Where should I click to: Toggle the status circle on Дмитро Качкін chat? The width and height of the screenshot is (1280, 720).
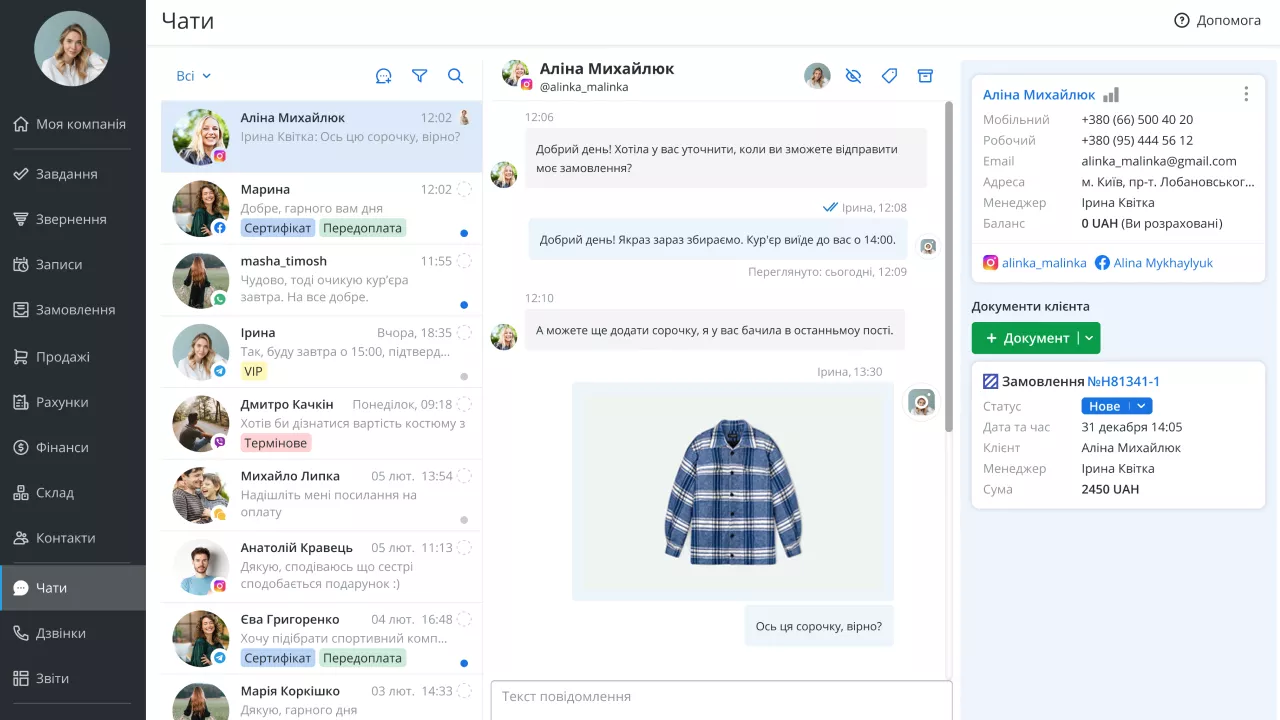coord(464,404)
